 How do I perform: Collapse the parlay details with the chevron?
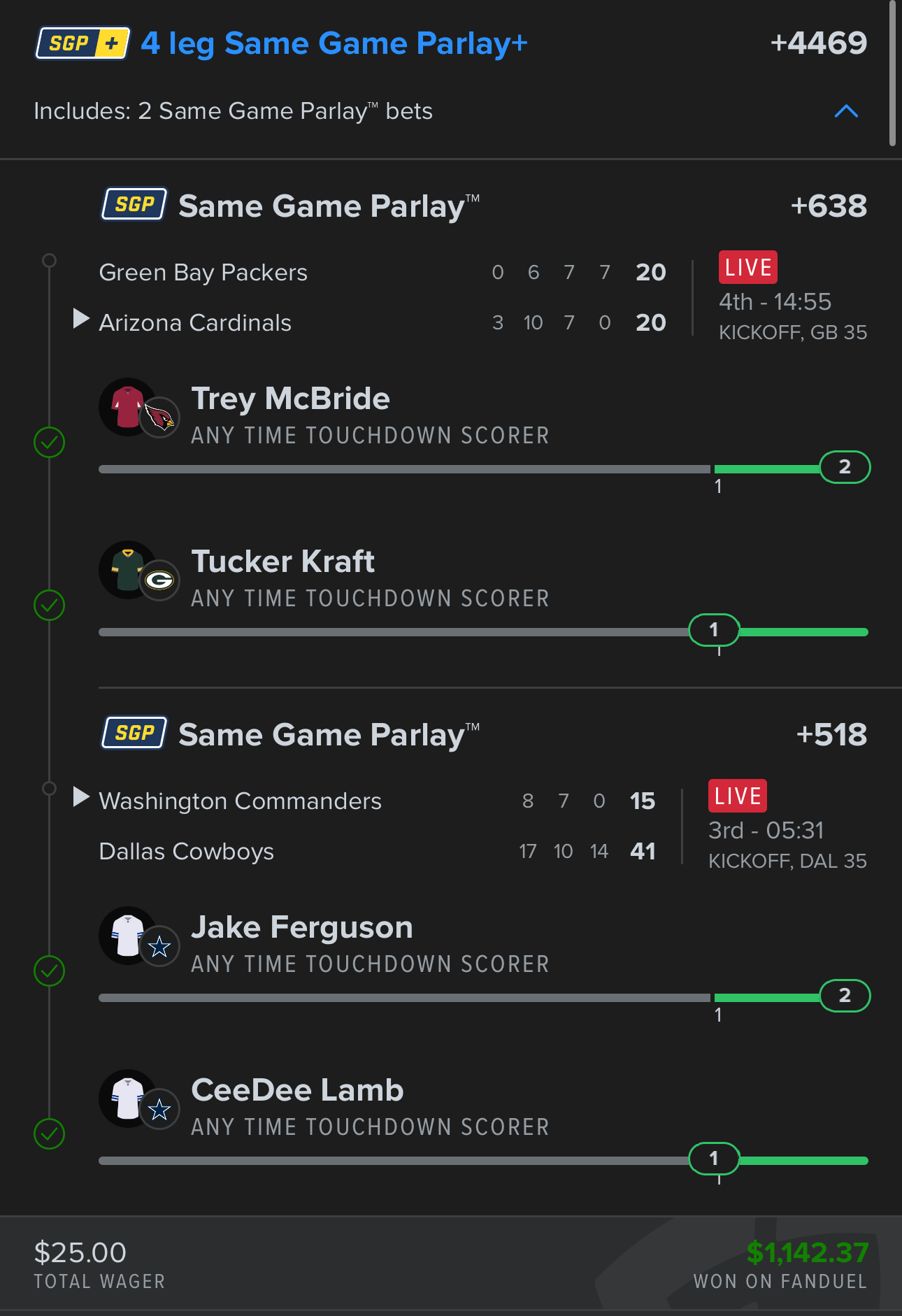[846, 111]
